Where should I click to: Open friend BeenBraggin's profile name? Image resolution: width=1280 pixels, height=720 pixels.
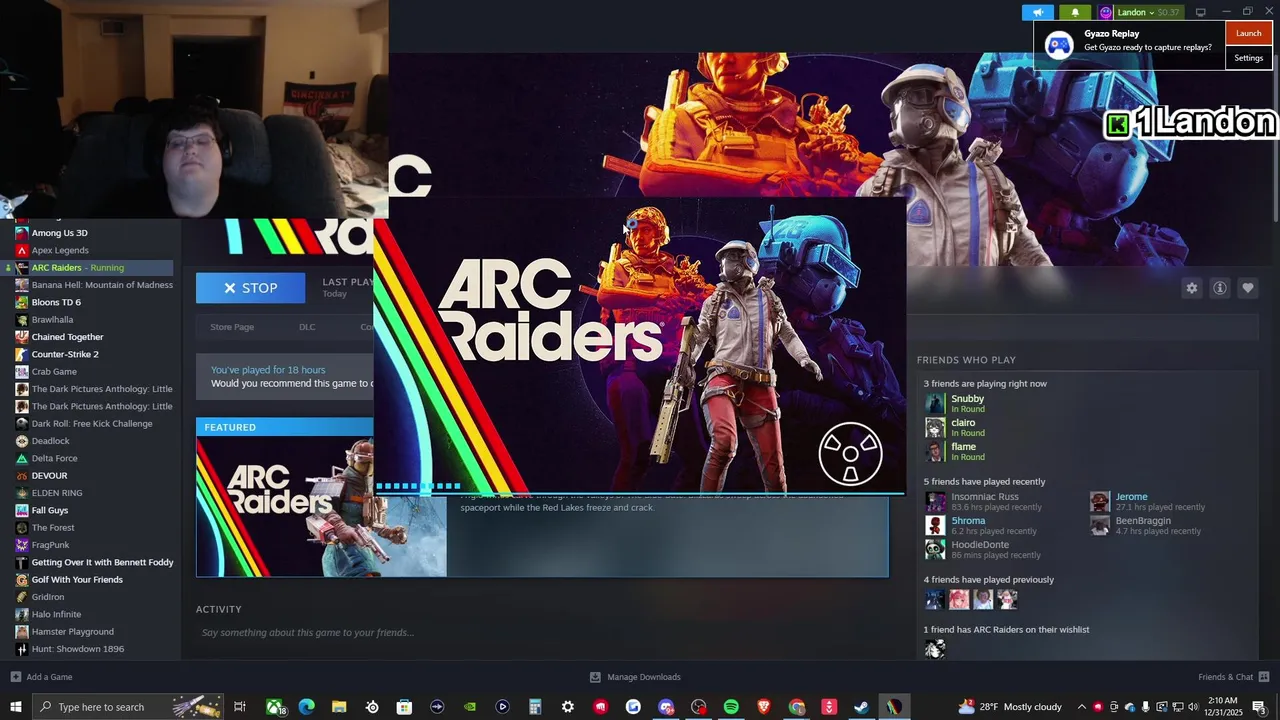tap(1143, 521)
